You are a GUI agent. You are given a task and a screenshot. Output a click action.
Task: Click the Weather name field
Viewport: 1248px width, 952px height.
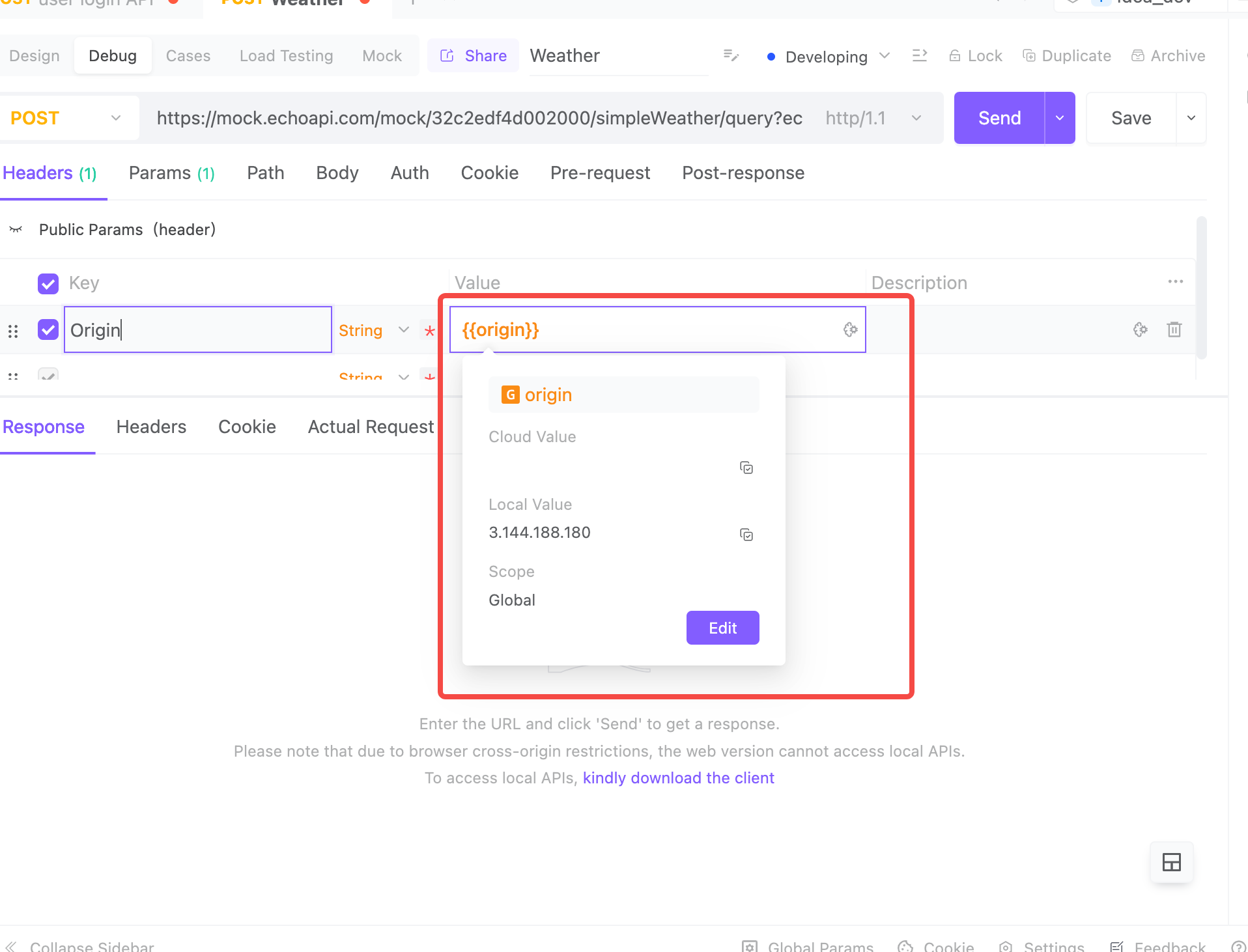[619, 56]
